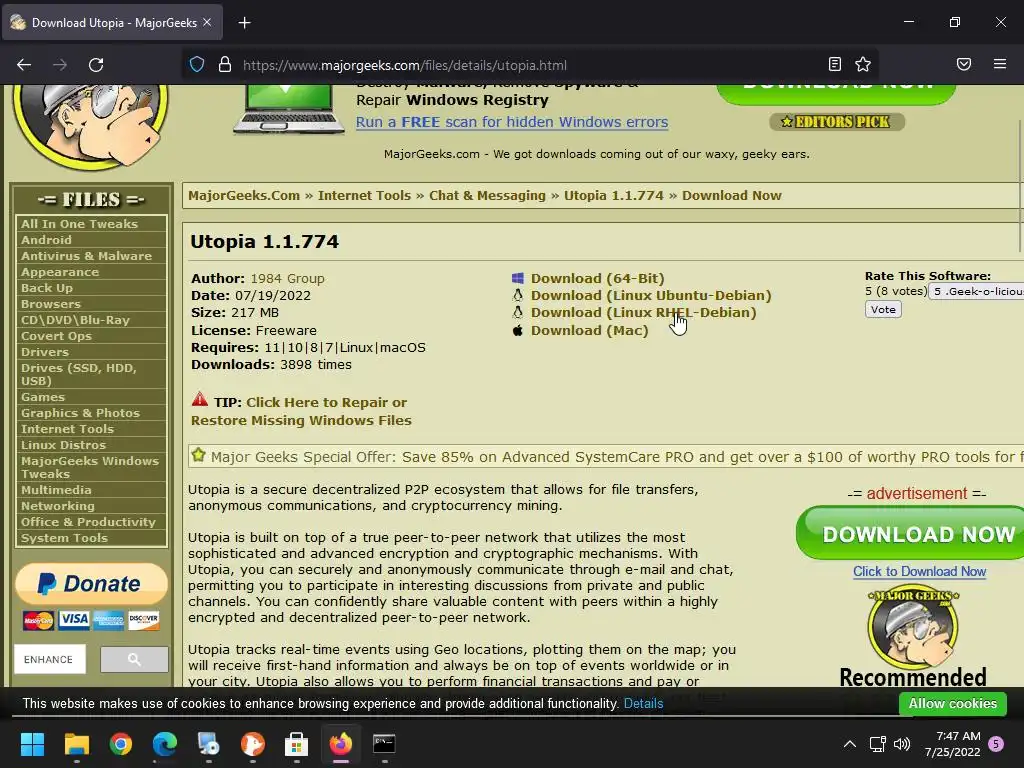1024x768 pixels.
Task: Click Allow cookies button
Action: point(953,703)
